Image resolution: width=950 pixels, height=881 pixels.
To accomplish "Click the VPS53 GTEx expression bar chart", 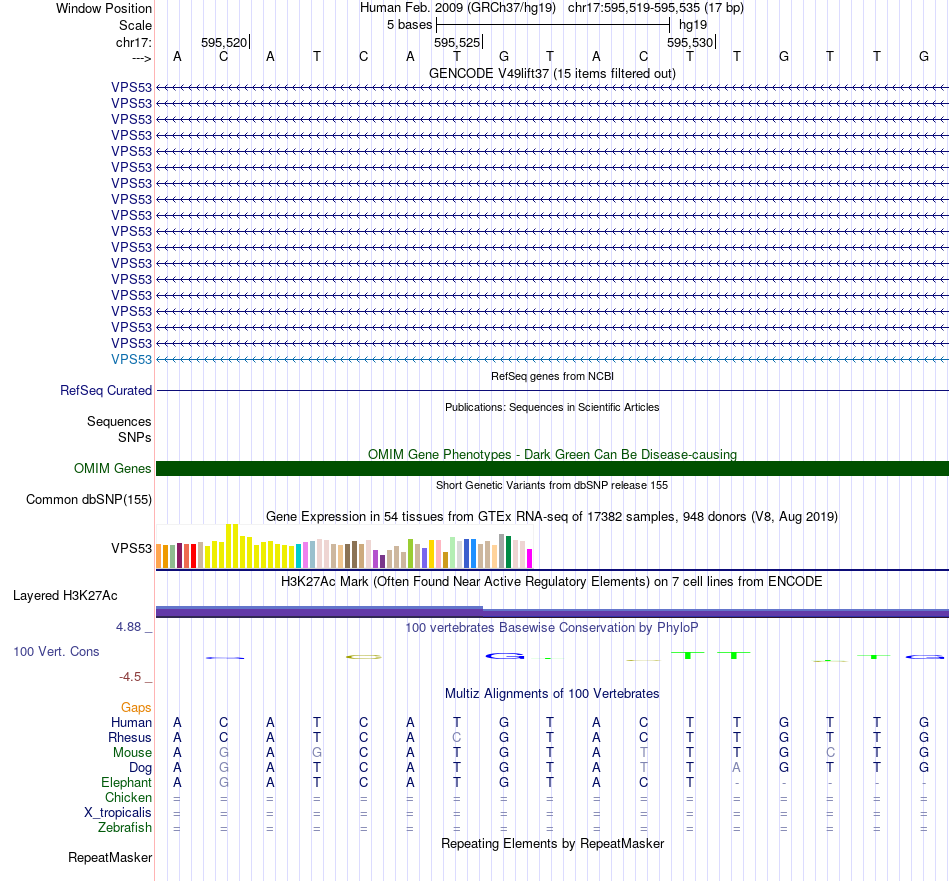I will click(x=344, y=546).
